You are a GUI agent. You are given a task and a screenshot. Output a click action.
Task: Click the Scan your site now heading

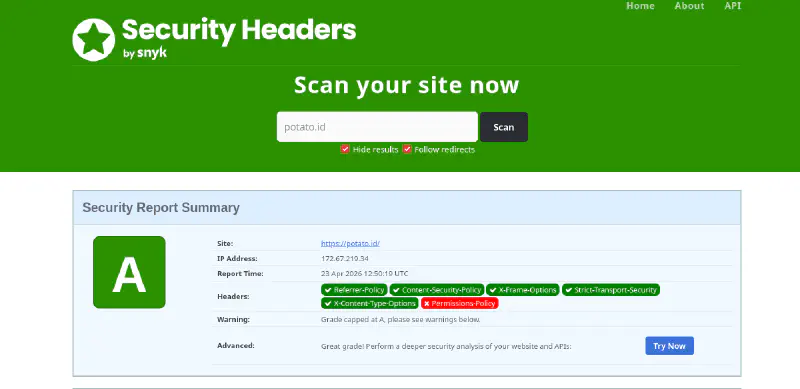(407, 85)
